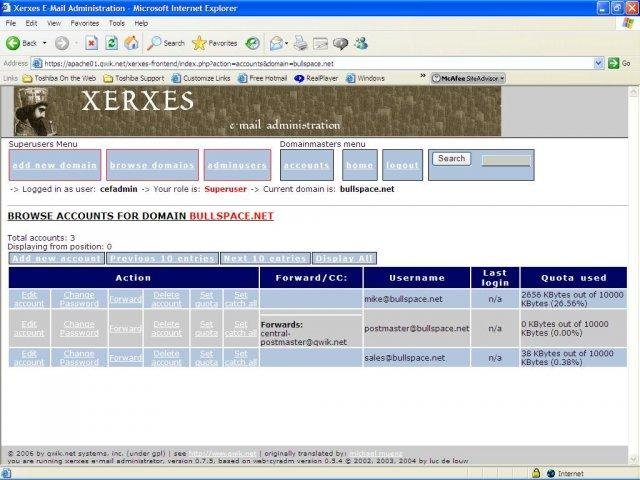Select forward address central-postmaster@qwik.net
The width and height of the screenshot is (640, 480).
(x=304, y=338)
